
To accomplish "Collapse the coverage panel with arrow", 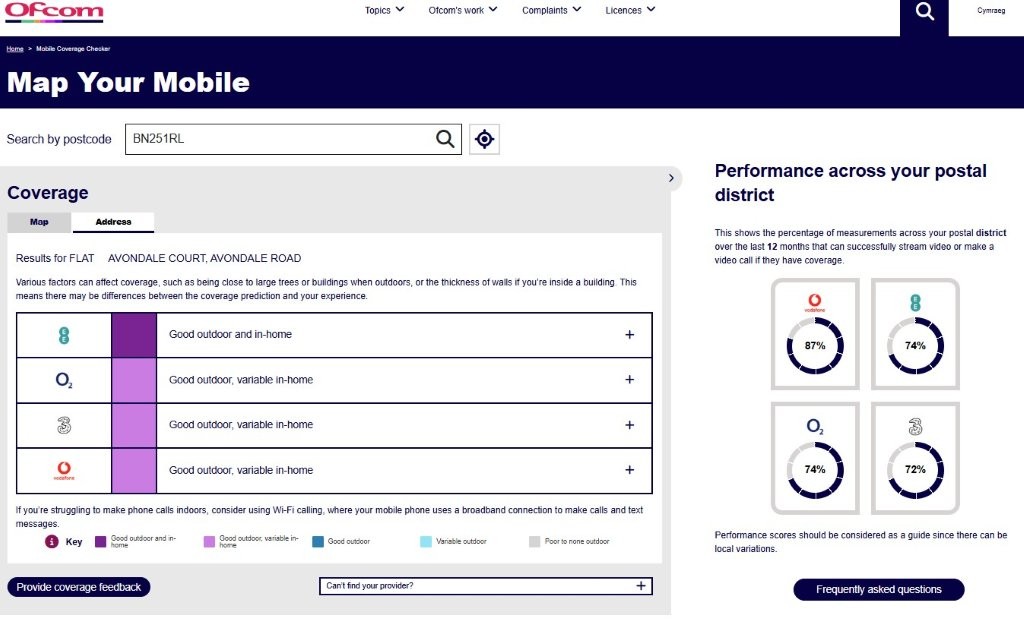I will click(671, 178).
